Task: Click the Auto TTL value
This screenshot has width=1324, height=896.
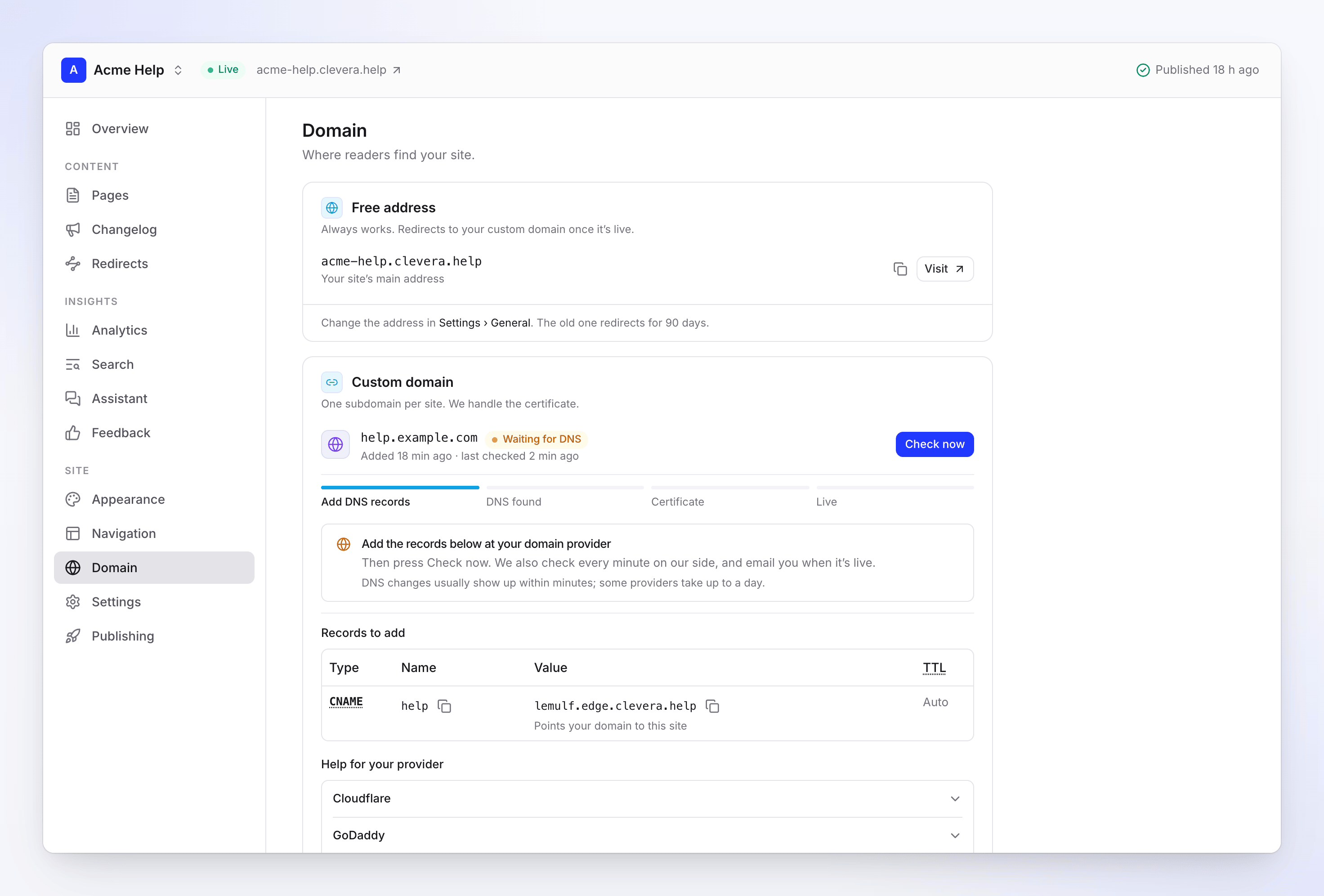Action: pos(935,702)
